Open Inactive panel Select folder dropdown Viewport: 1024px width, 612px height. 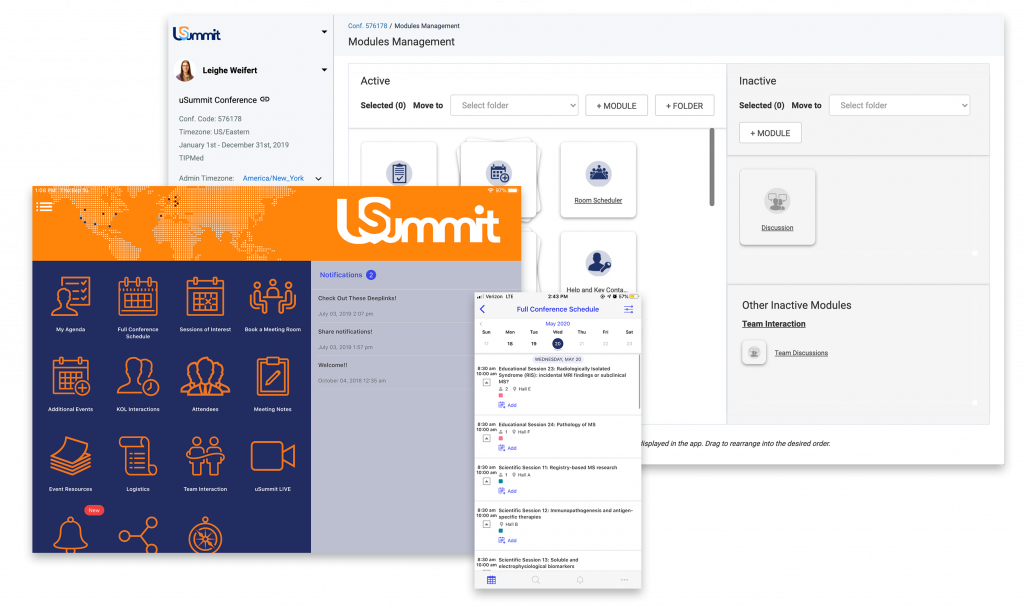(x=899, y=105)
